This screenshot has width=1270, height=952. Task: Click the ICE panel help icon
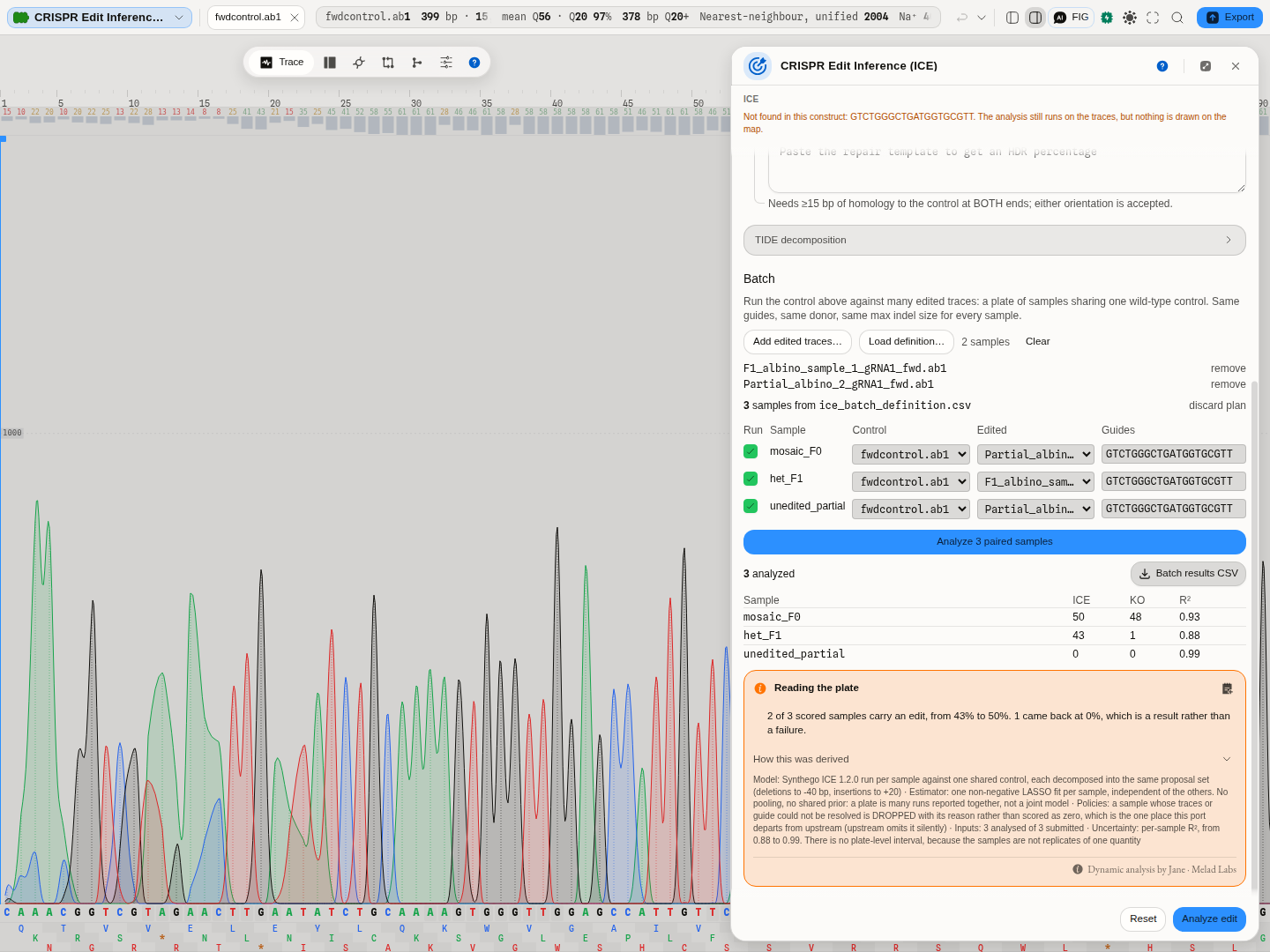(x=1162, y=66)
